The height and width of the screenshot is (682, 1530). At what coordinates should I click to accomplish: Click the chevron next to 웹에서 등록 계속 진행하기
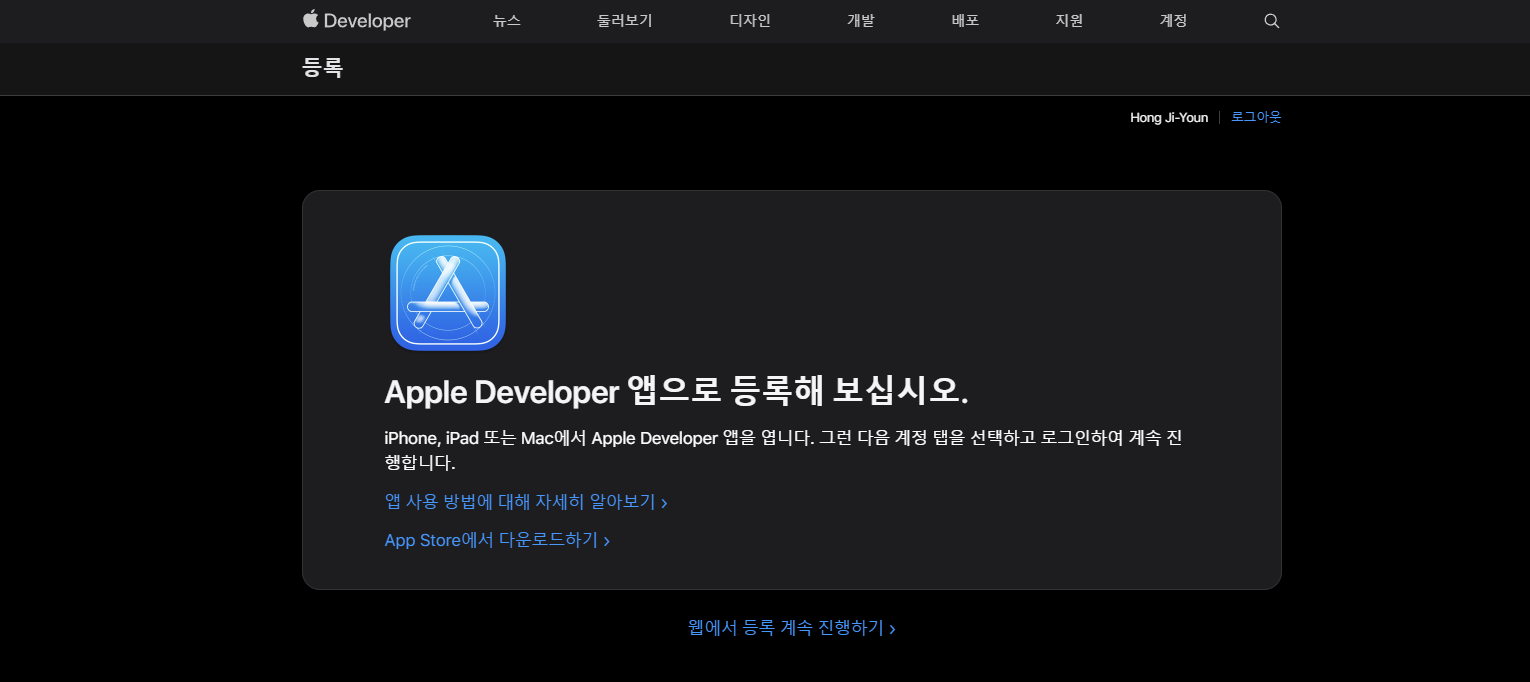893,628
